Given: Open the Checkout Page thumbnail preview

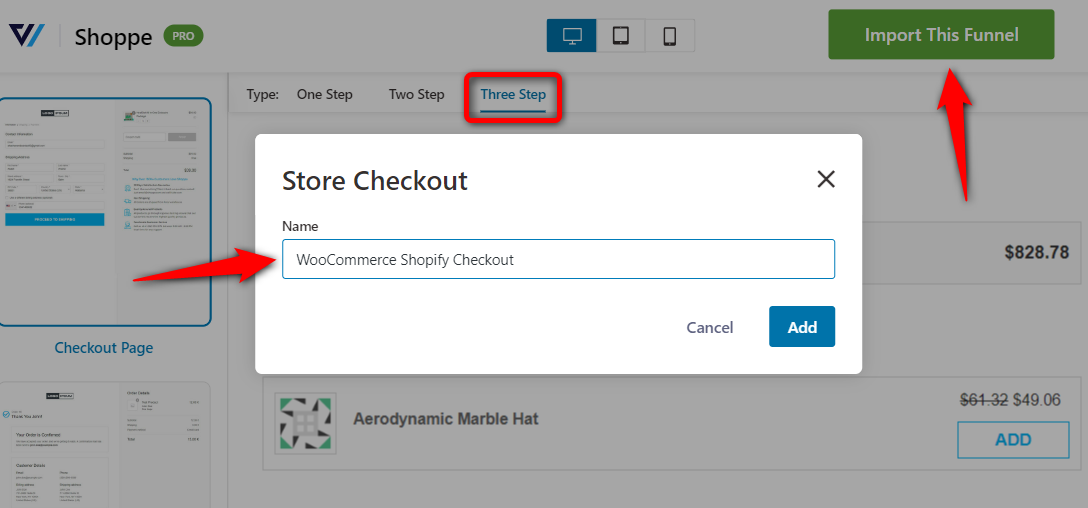Looking at the screenshot, I should click(x=105, y=212).
